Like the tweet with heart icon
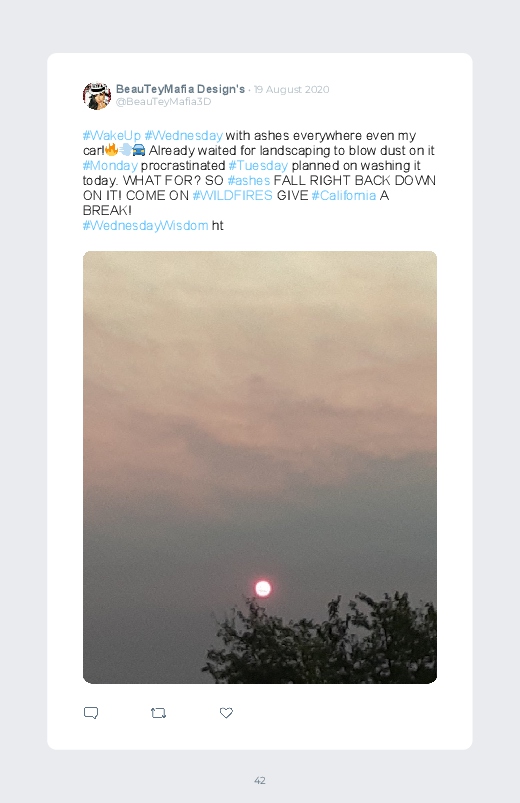Screen dimensions: 520x803 click(x=226, y=713)
